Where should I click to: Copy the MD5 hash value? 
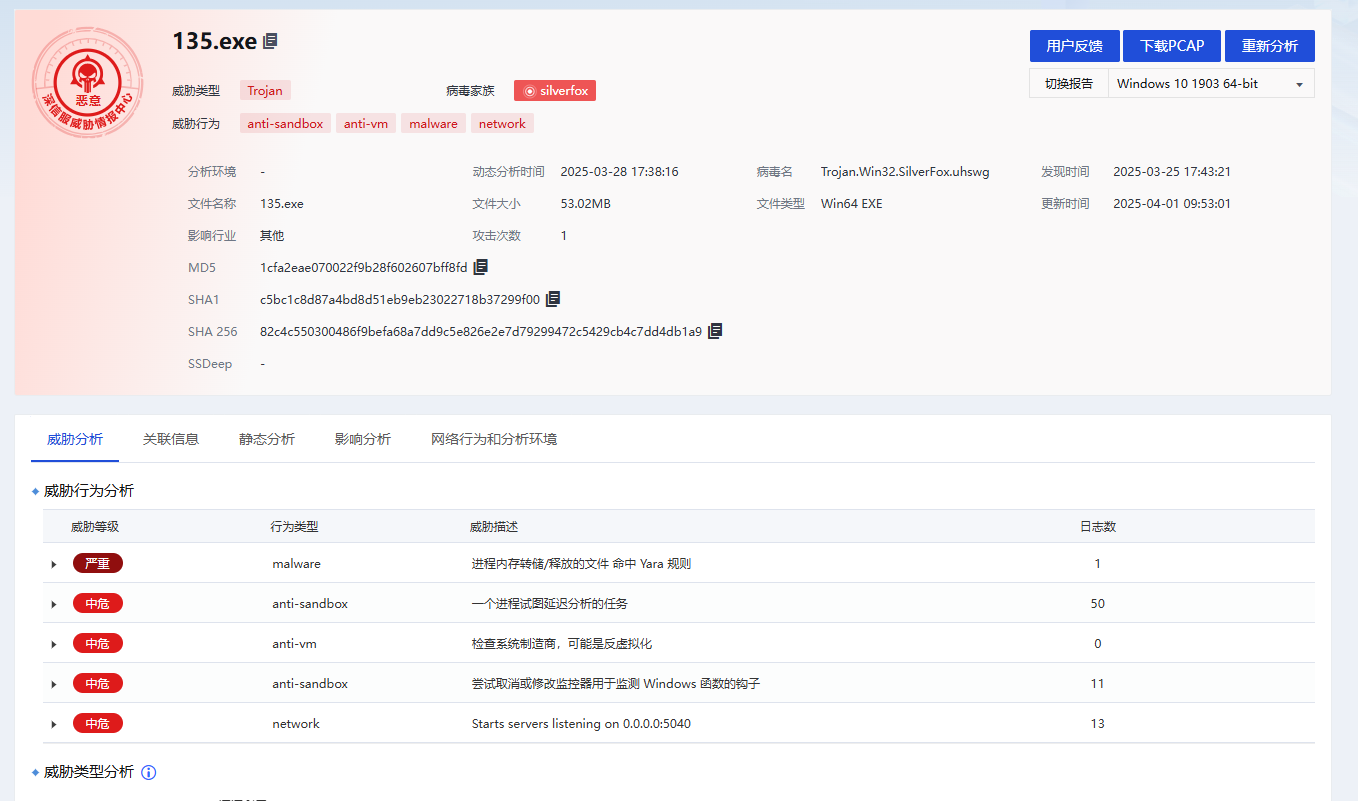[480, 266]
